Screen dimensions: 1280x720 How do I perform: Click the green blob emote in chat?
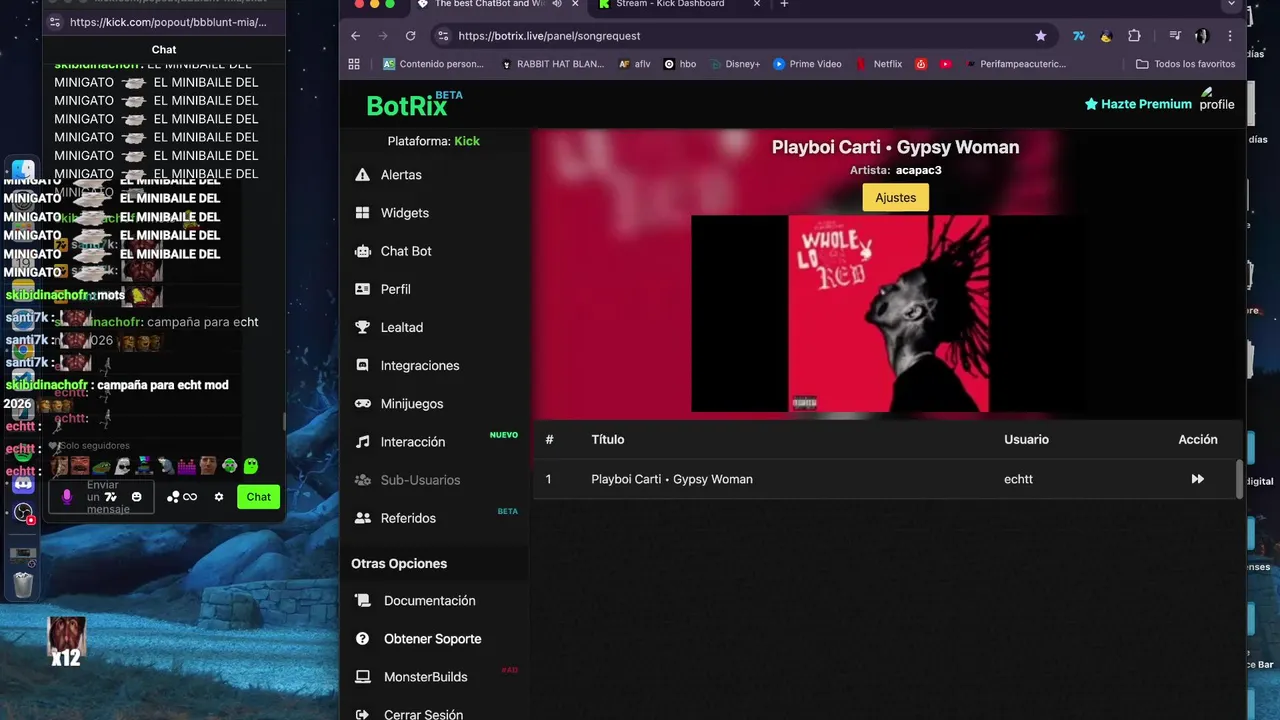point(251,466)
